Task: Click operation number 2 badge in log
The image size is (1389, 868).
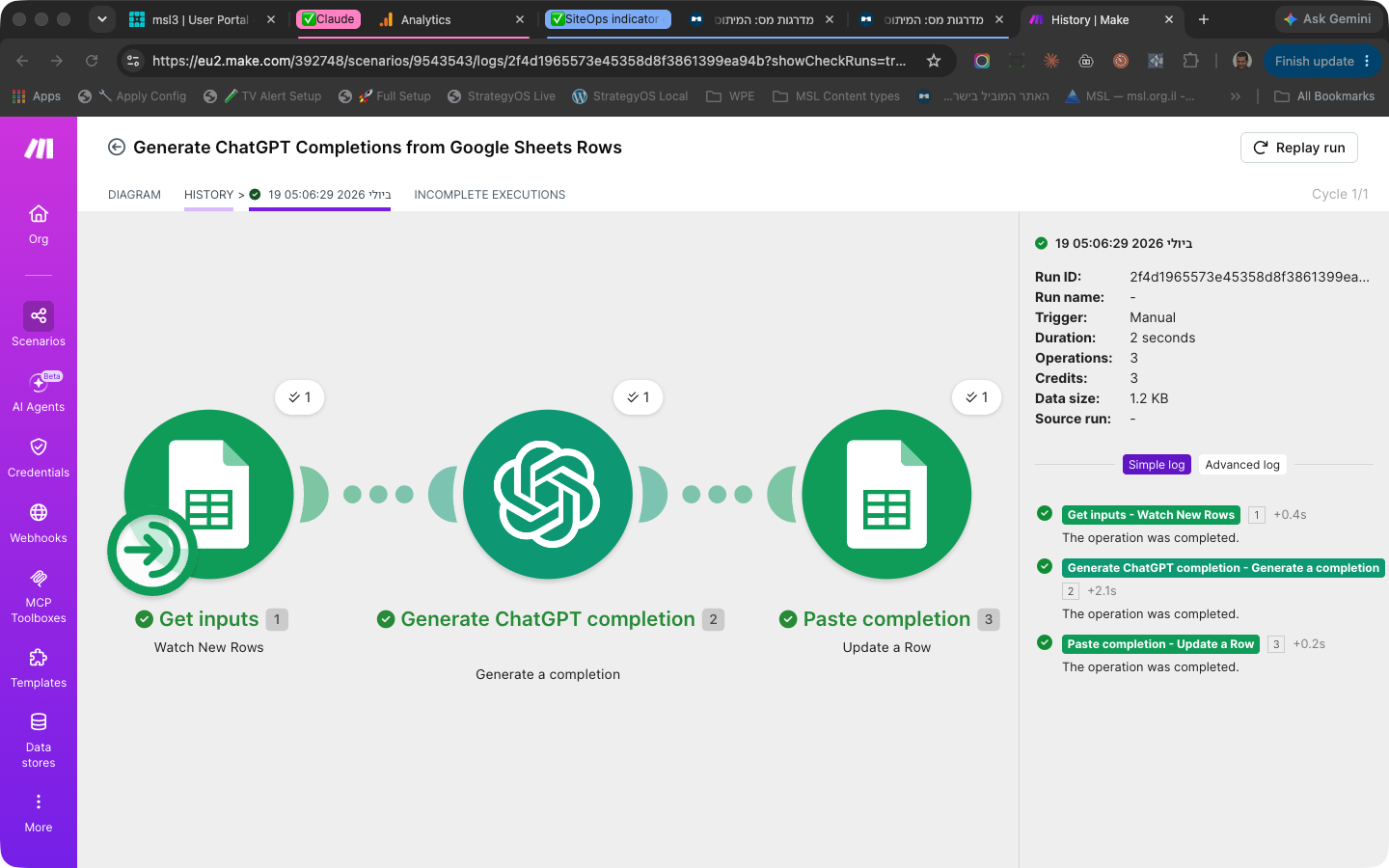Action: point(1071,591)
